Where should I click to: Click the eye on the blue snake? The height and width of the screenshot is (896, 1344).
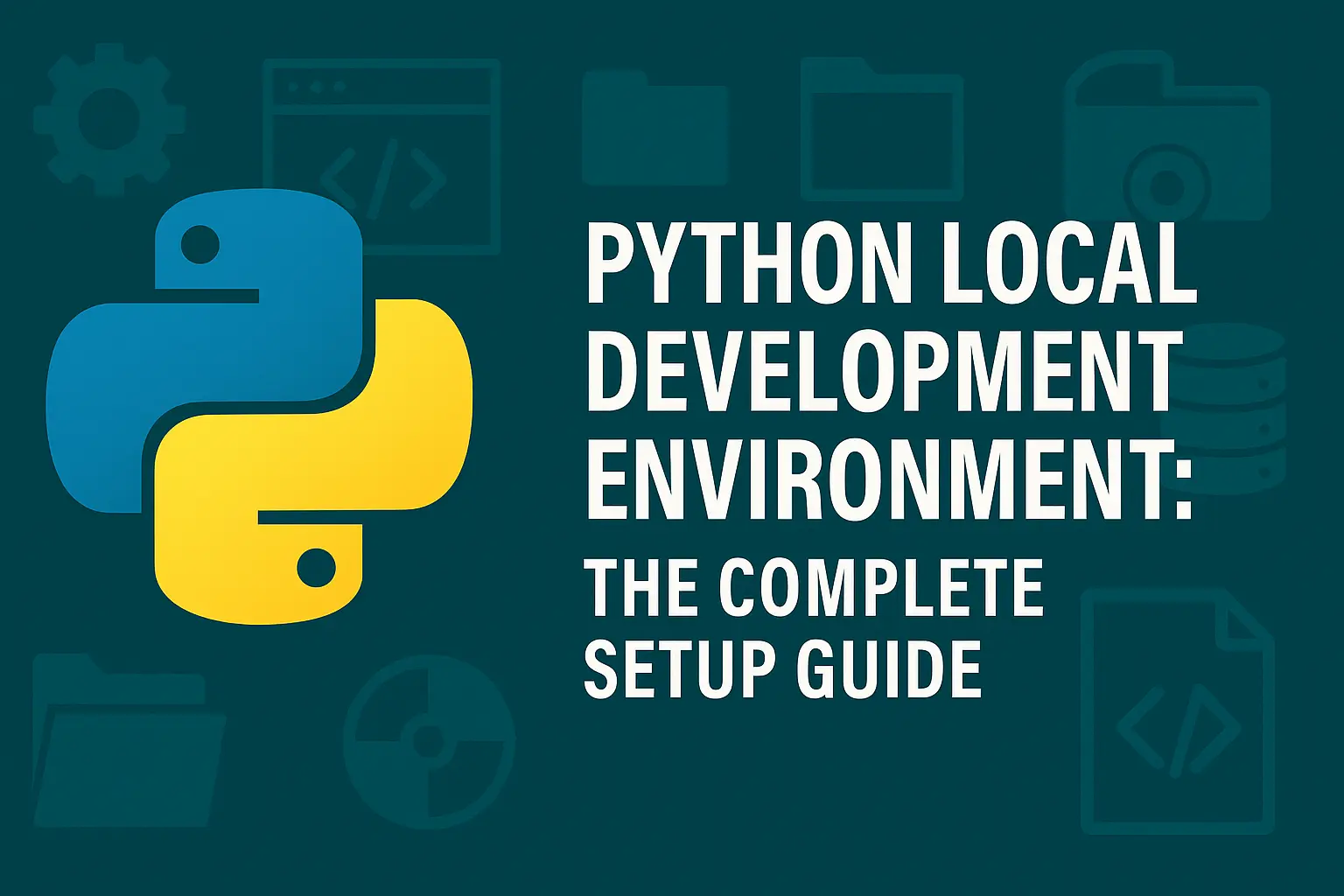click(x=200, y=244)
